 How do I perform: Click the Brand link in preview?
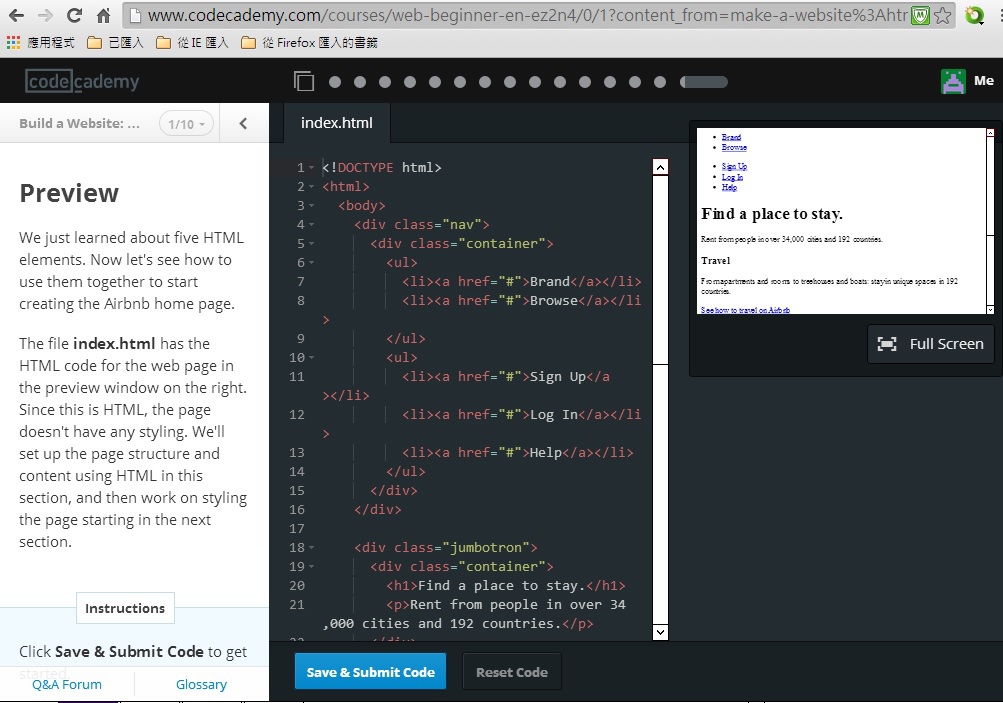coord(731,137)
